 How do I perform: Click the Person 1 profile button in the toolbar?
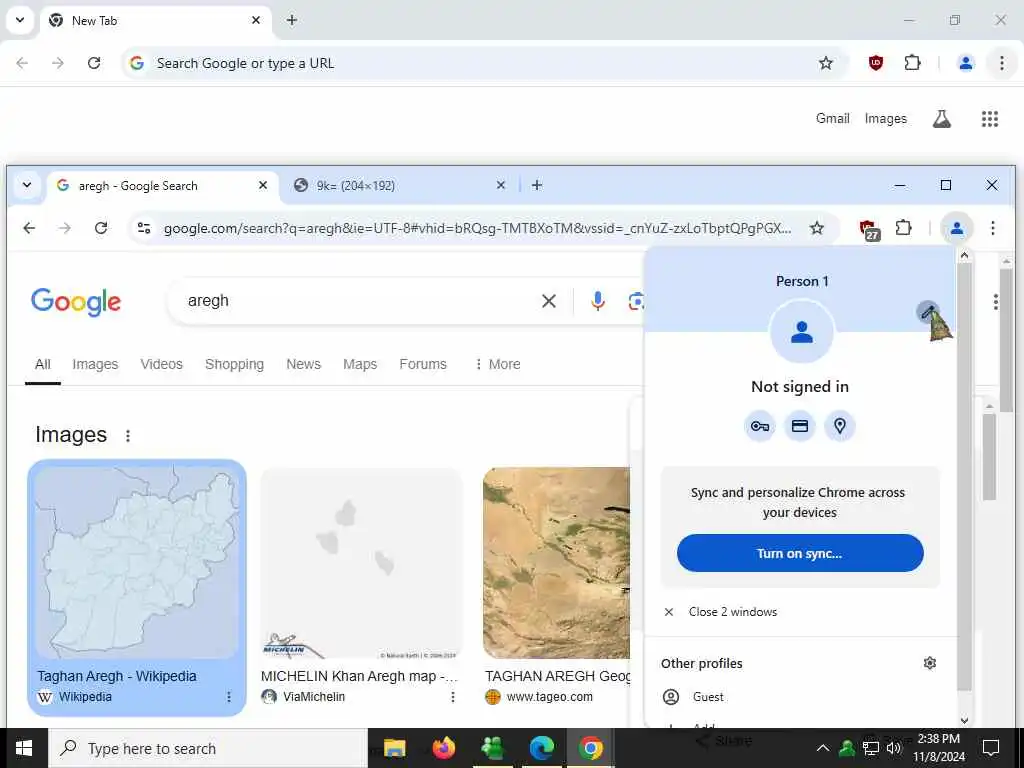point(957,227)
